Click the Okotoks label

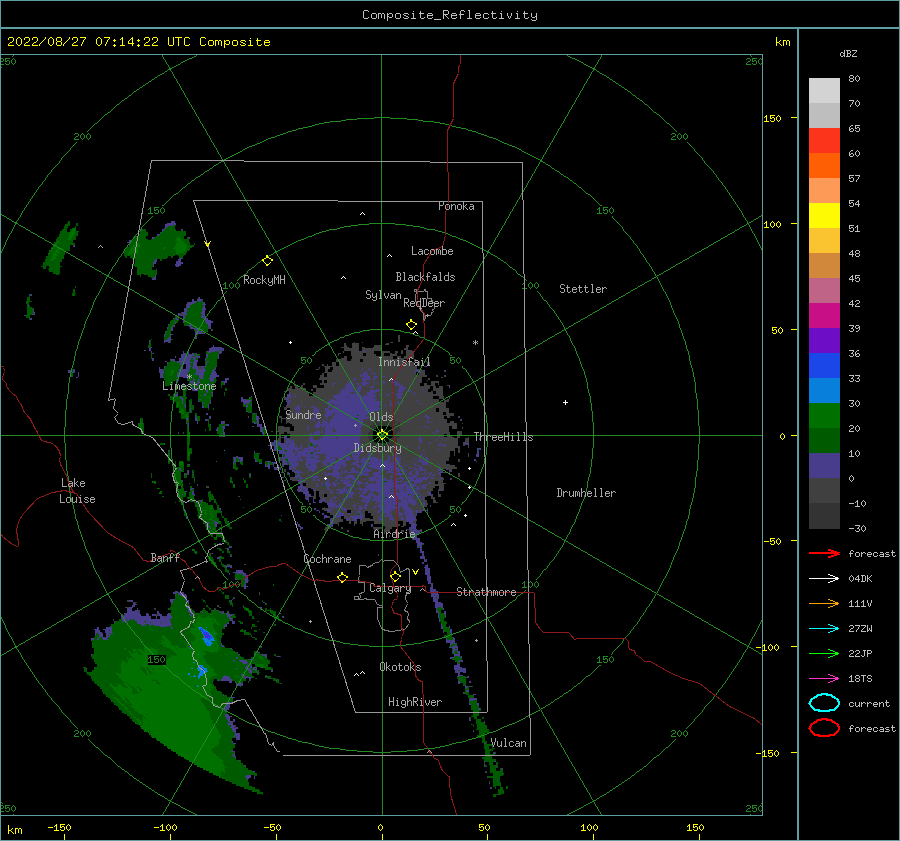point(400,667)
